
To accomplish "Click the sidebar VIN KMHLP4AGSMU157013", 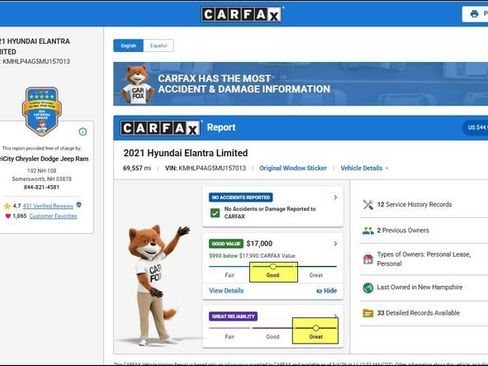I will (36, 61).
